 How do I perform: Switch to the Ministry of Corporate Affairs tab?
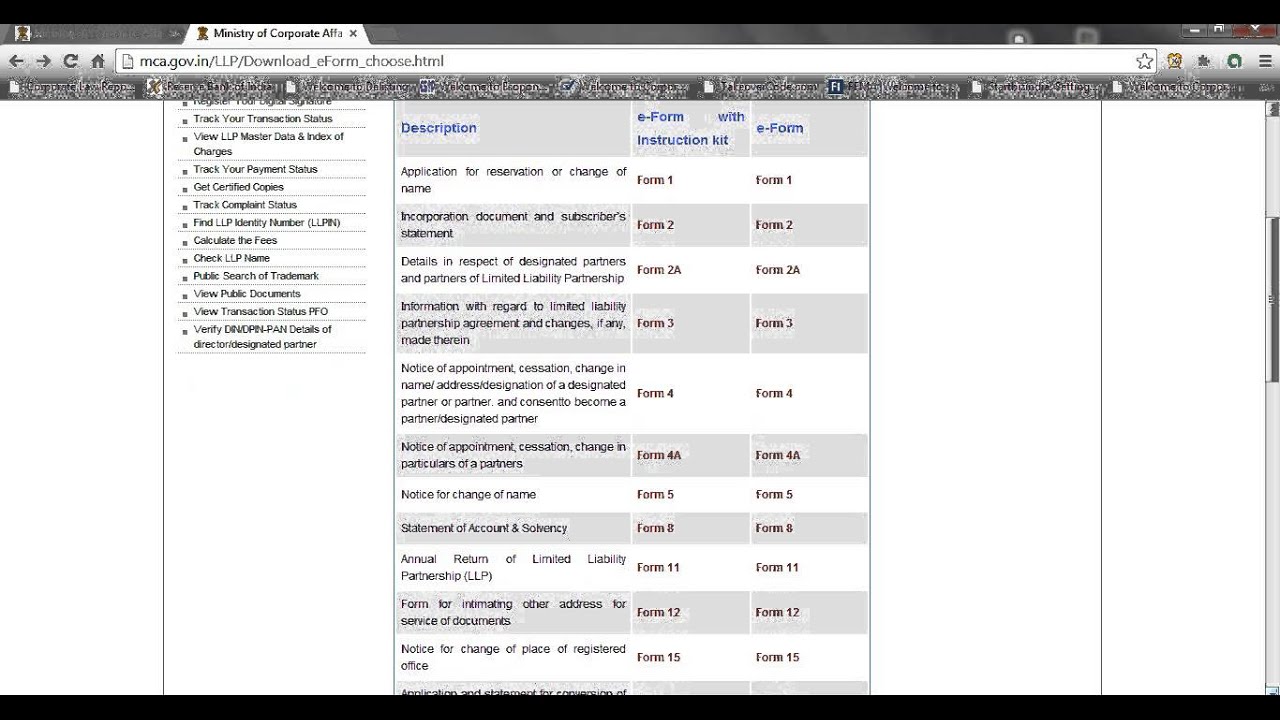point(275,33)
